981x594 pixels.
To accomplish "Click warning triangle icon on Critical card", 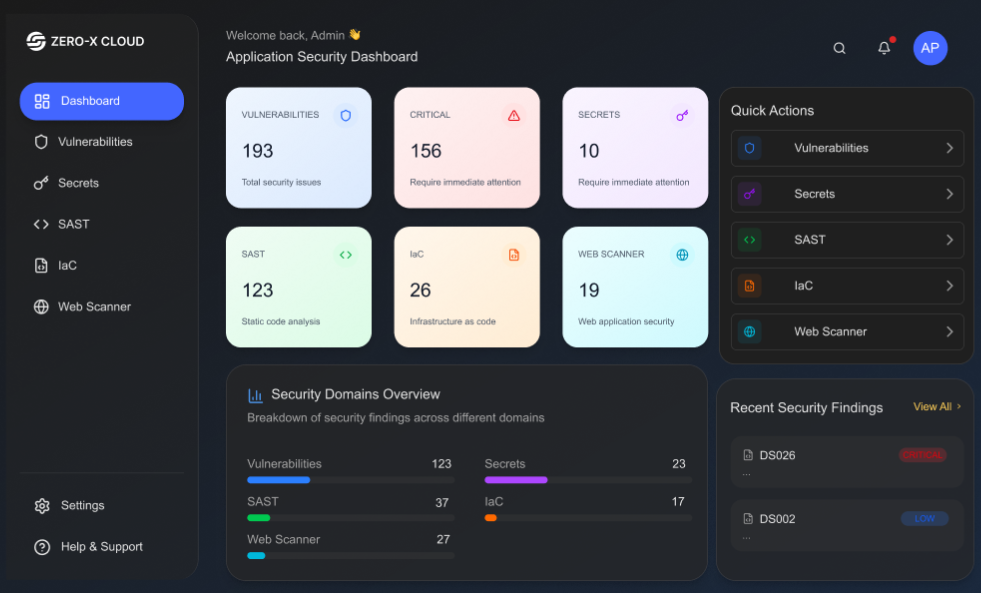I will click(514, 115).
